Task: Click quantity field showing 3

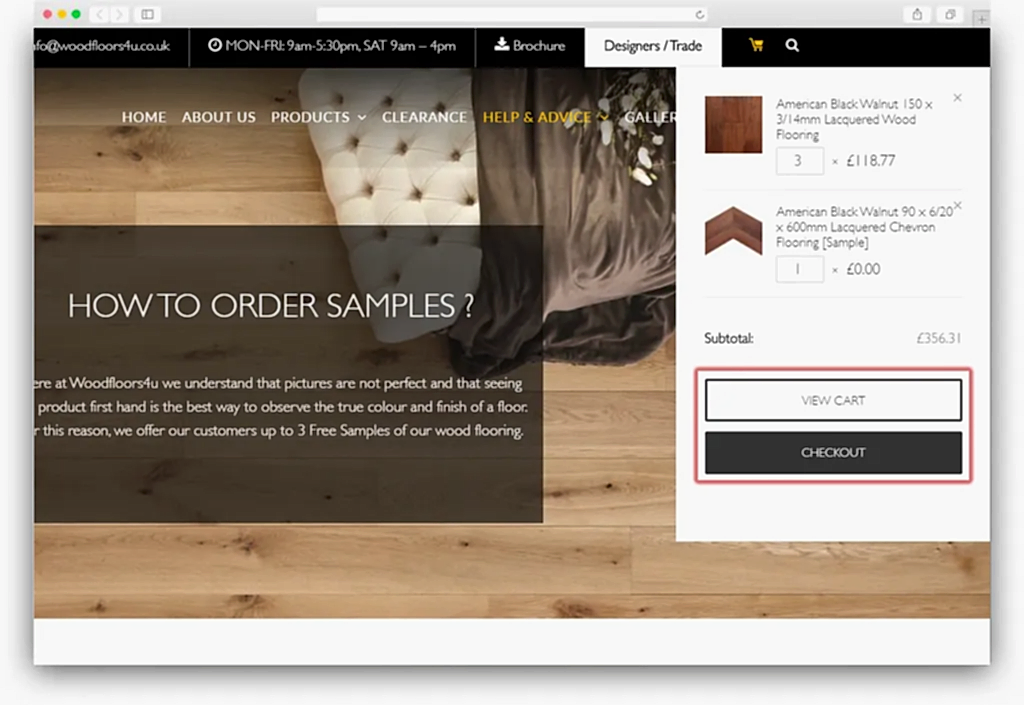Action: [x=799, y=161]
